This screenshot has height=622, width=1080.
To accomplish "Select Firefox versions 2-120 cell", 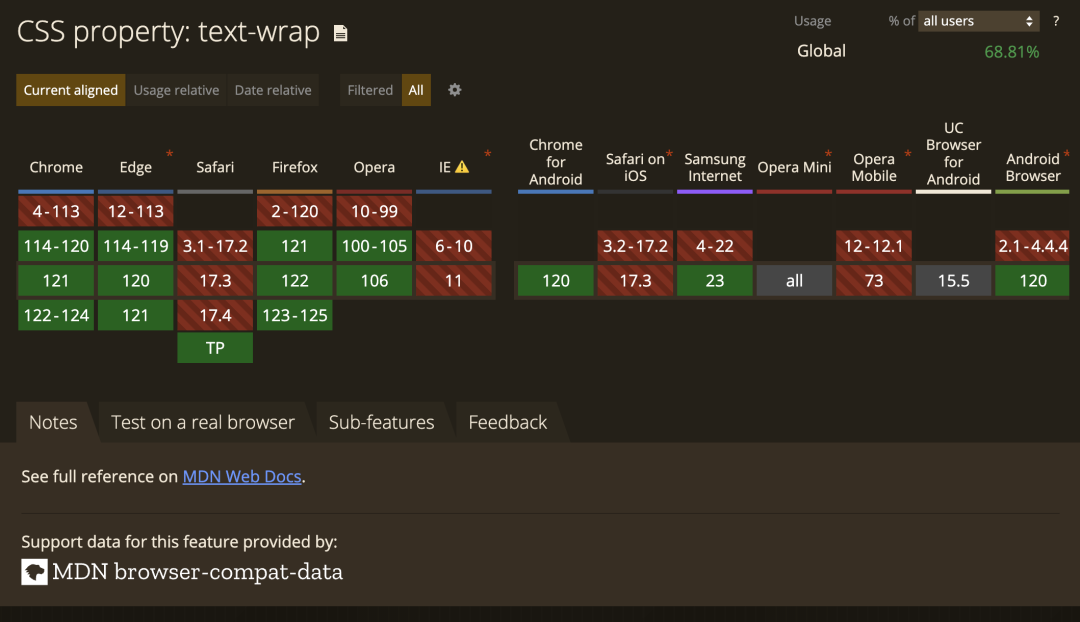I will click(295, 211).
